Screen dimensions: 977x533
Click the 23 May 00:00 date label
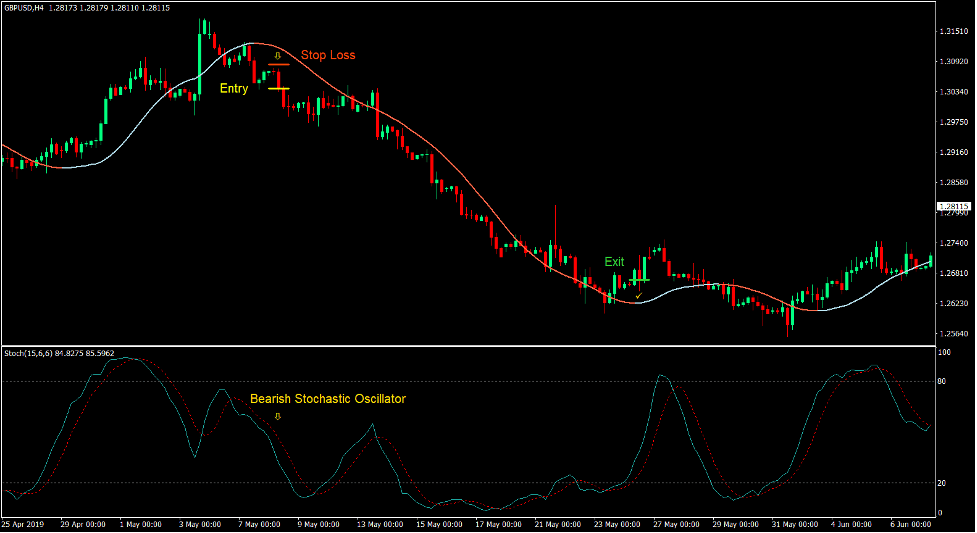tap(617, 524)
